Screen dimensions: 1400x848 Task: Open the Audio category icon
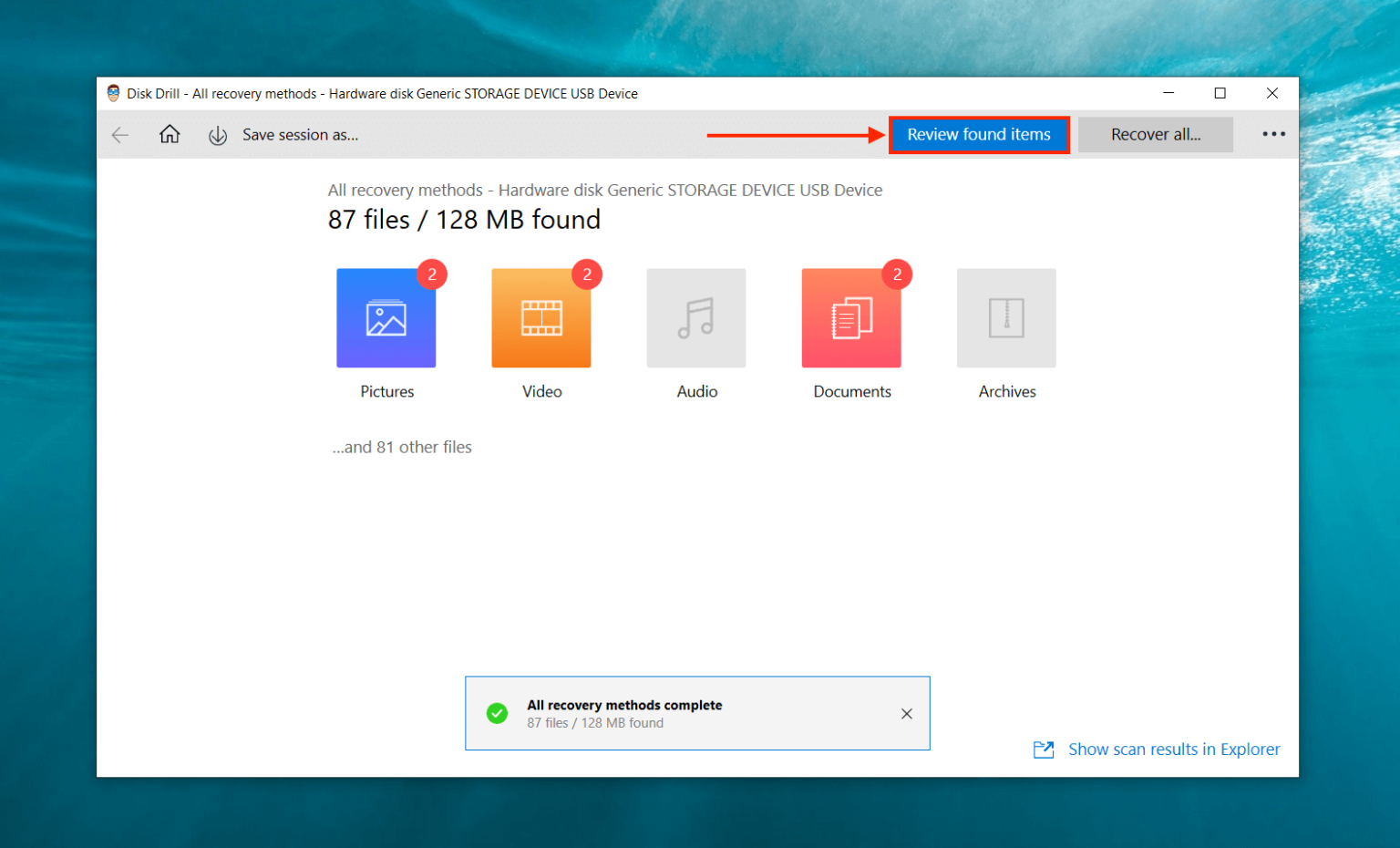(696, 317)
